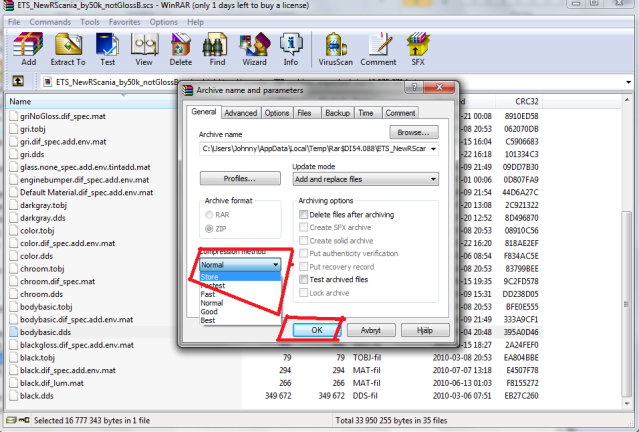Image resolution: width=639 pixels, height=432 pixels.
Task: Select the file griNoGloss.dif_spec.mat
Action: click(63, 116)
